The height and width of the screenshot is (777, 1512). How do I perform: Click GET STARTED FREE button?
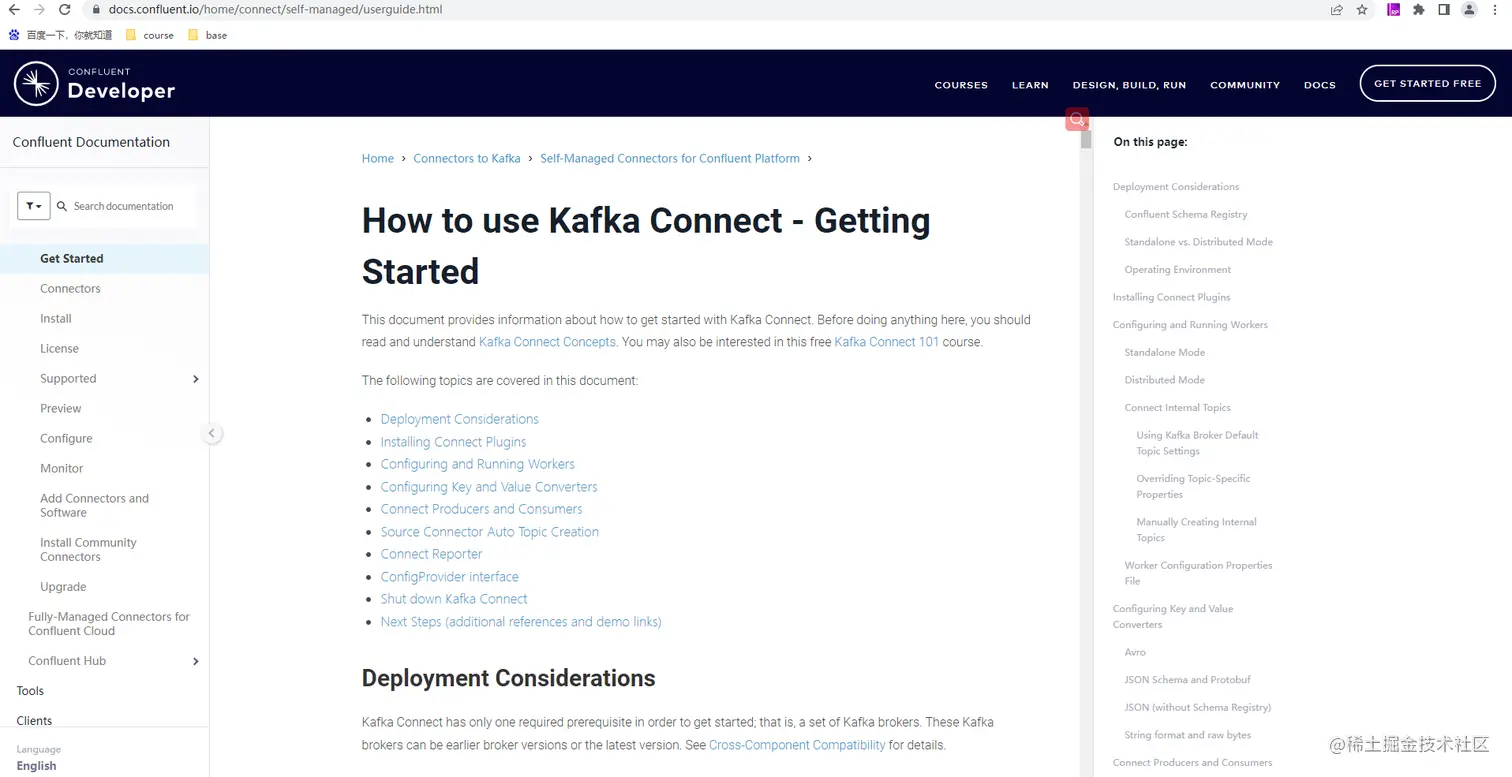click(1427, 83)
